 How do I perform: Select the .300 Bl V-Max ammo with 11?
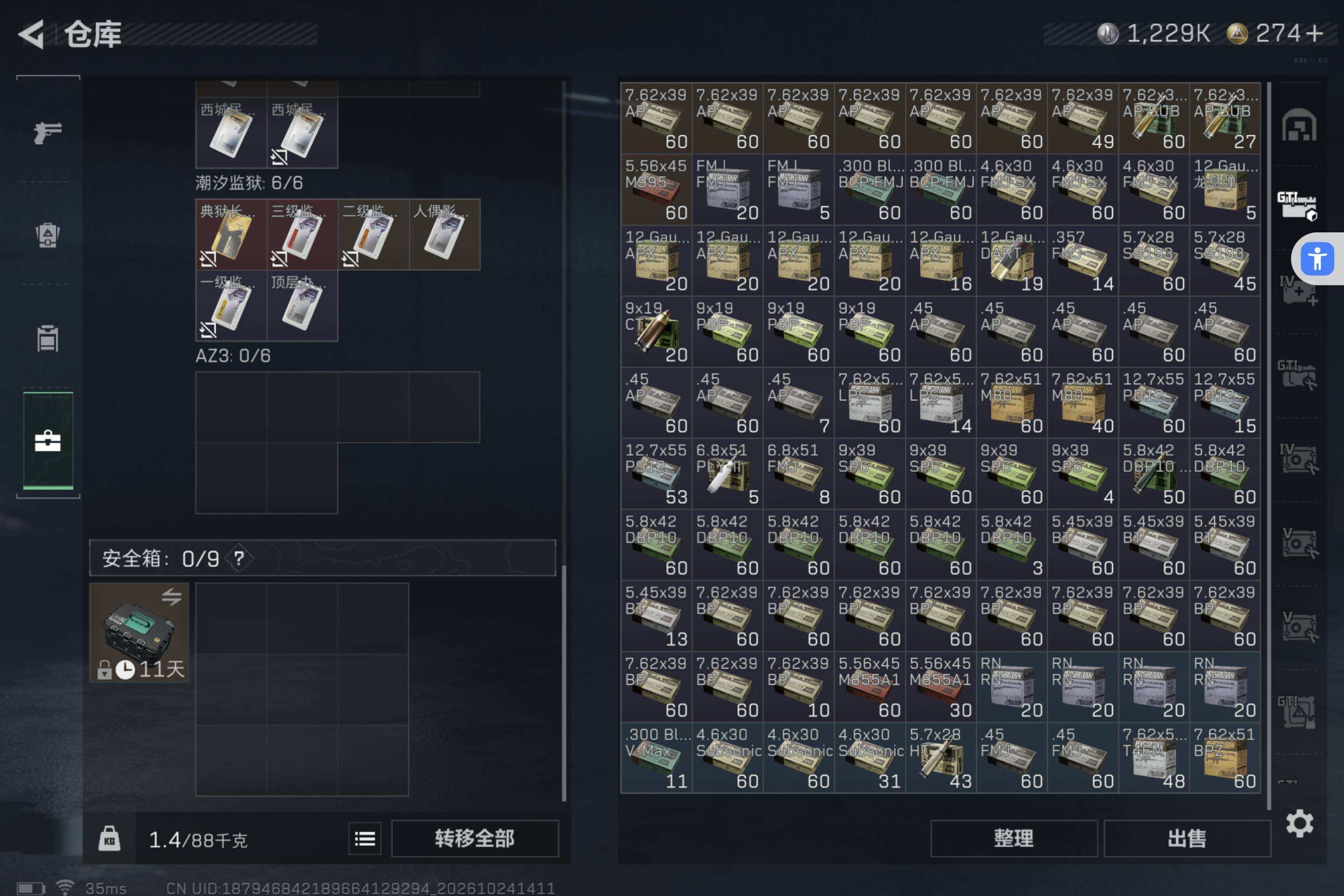pyautogui.click(x=656, y=758)
